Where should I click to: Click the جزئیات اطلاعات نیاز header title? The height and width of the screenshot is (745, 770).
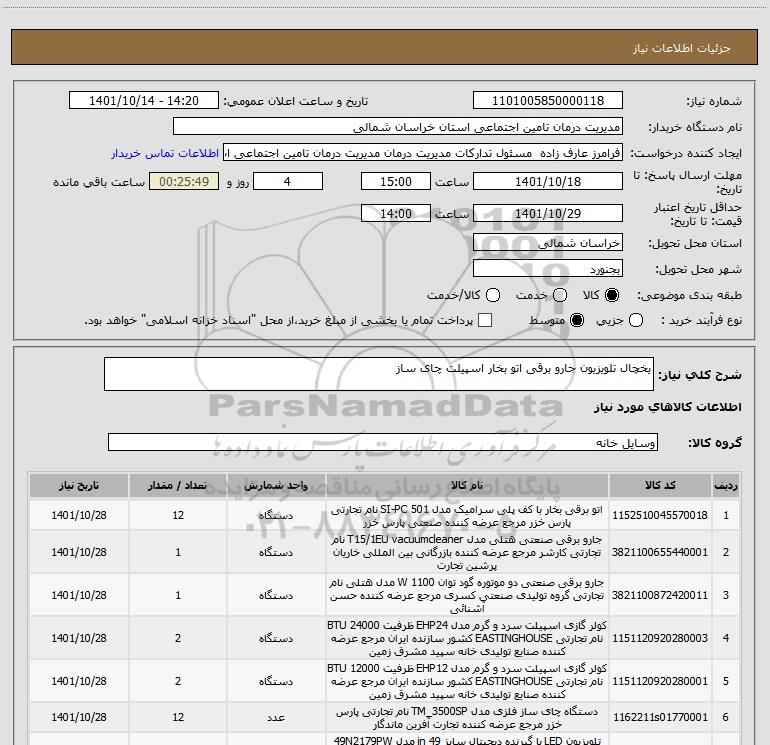tap(682, 48)
